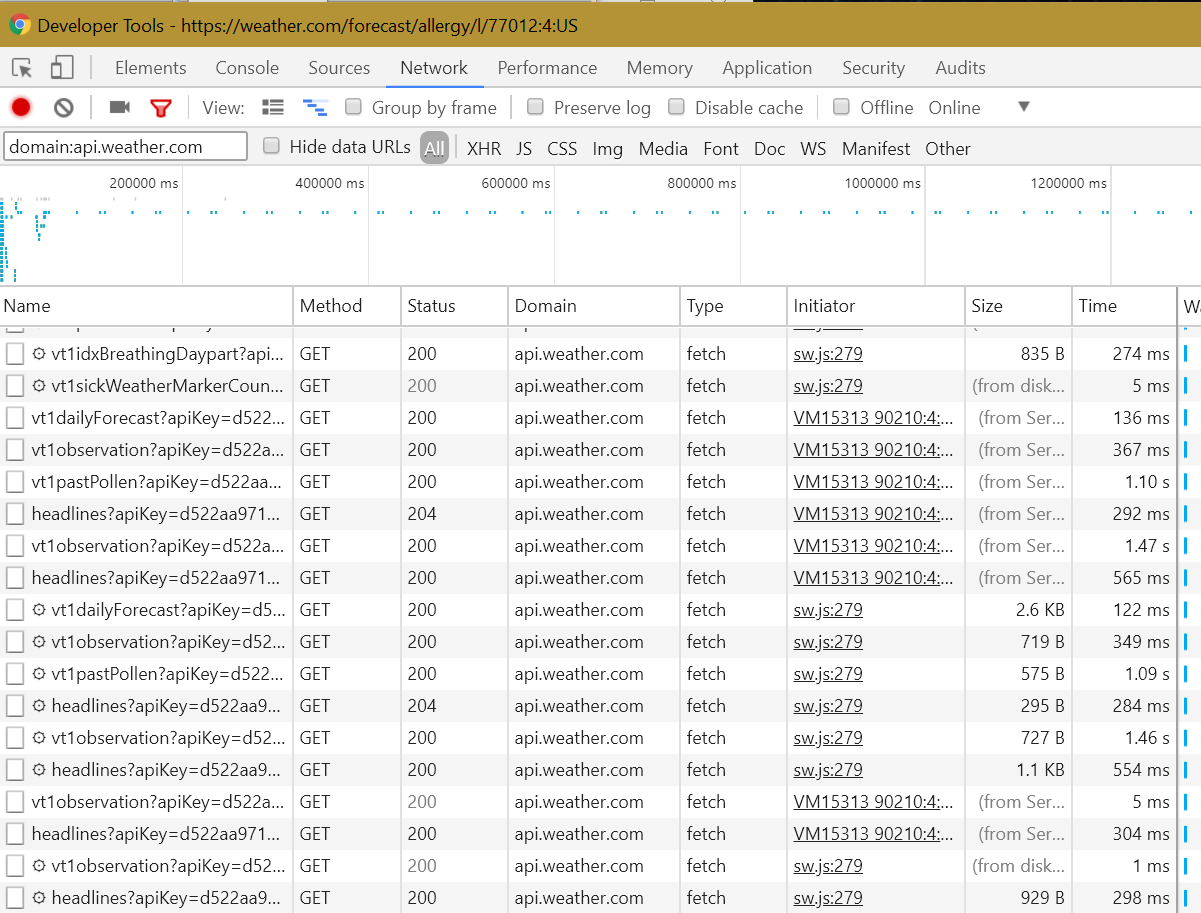Click the Chrome icon in the title bar
The width and height of the screenshot is (1201, 913).
pyautogui.click(x=19, y=25)
